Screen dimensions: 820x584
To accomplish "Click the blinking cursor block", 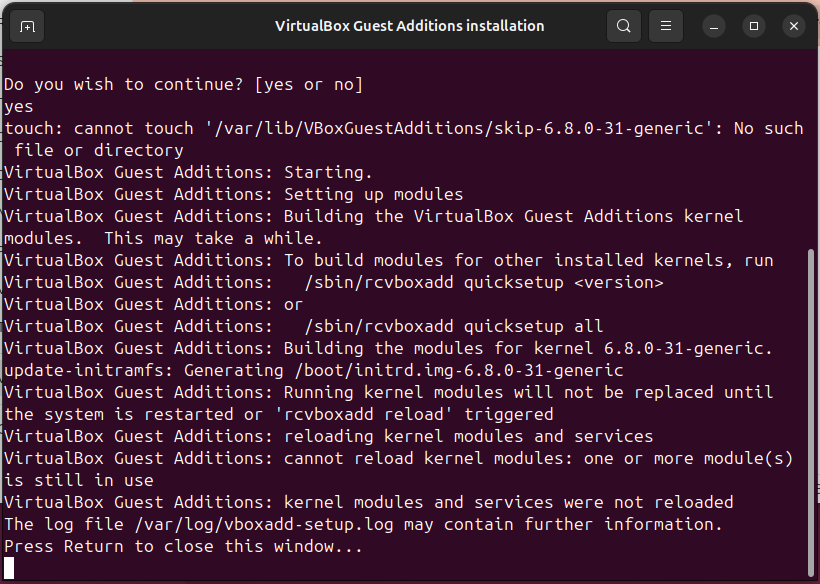I will tap(10, 566).
